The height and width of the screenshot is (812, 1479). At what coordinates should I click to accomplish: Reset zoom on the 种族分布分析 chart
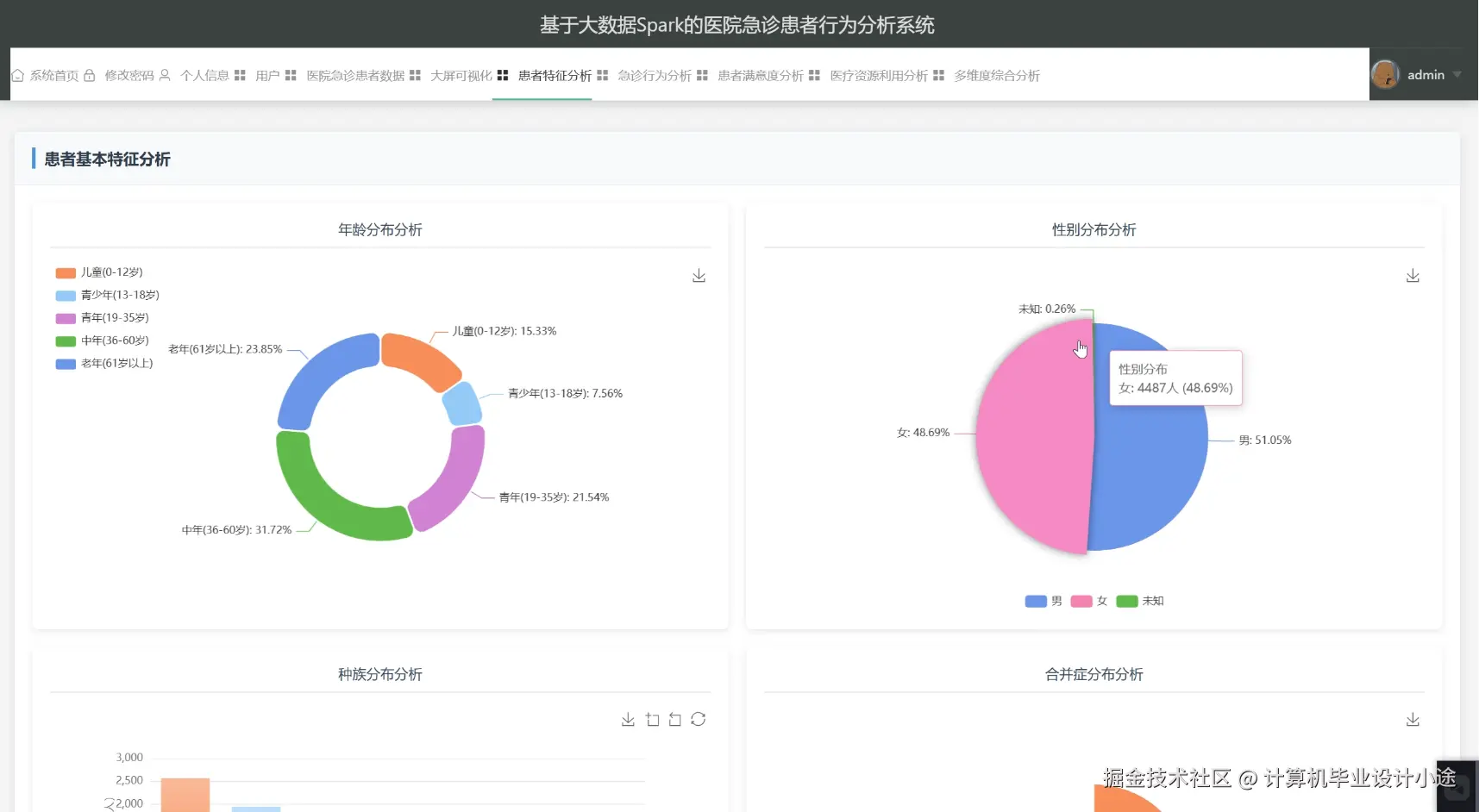pos(675,719)
